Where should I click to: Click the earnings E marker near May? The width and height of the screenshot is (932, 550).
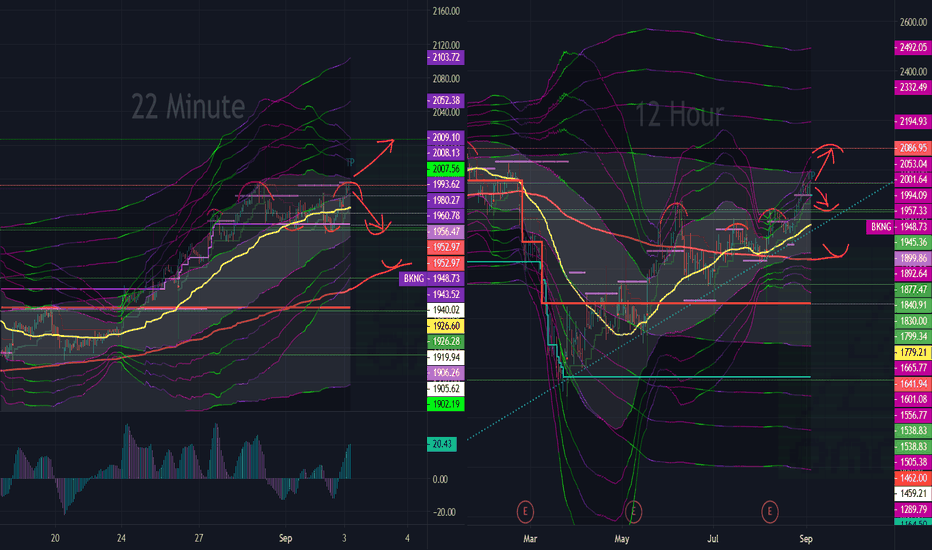coord(634,511)
